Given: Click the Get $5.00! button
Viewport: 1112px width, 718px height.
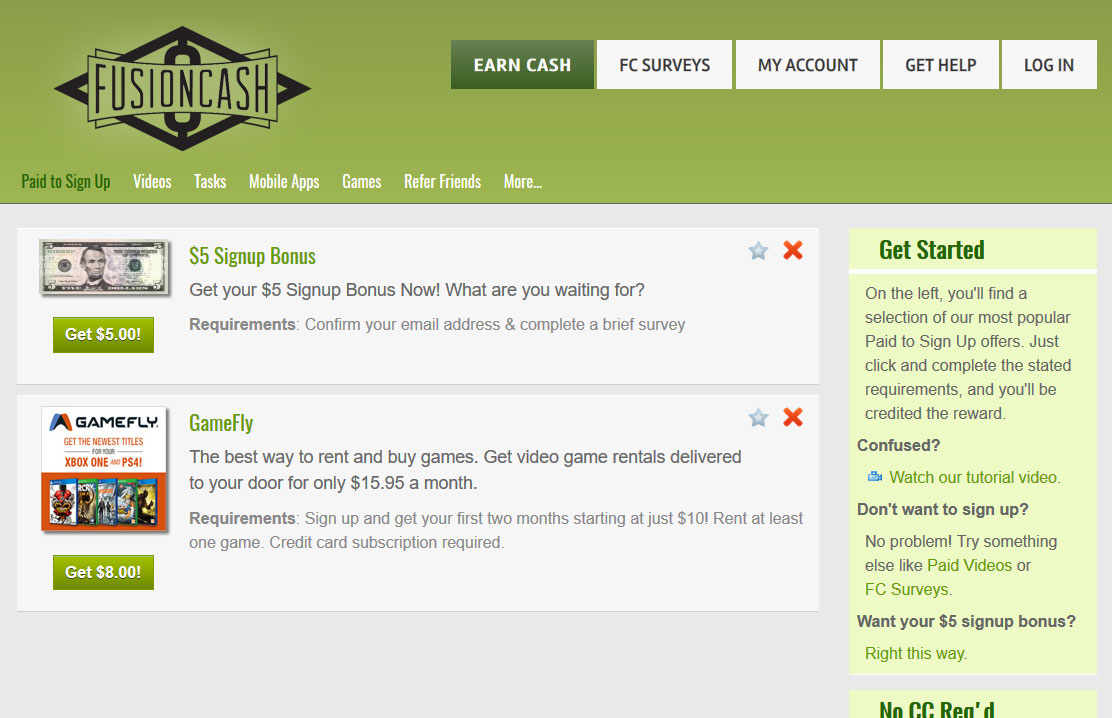Looking at the screenshot, I should (x=104, y=334).
